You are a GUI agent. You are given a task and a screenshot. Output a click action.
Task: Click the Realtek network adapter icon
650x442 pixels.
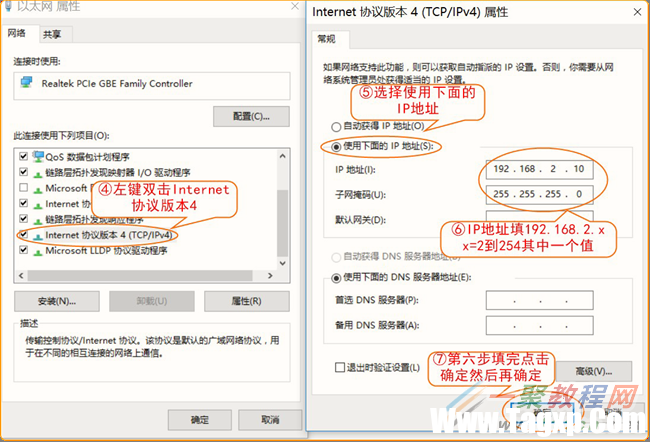pos(27,82)
